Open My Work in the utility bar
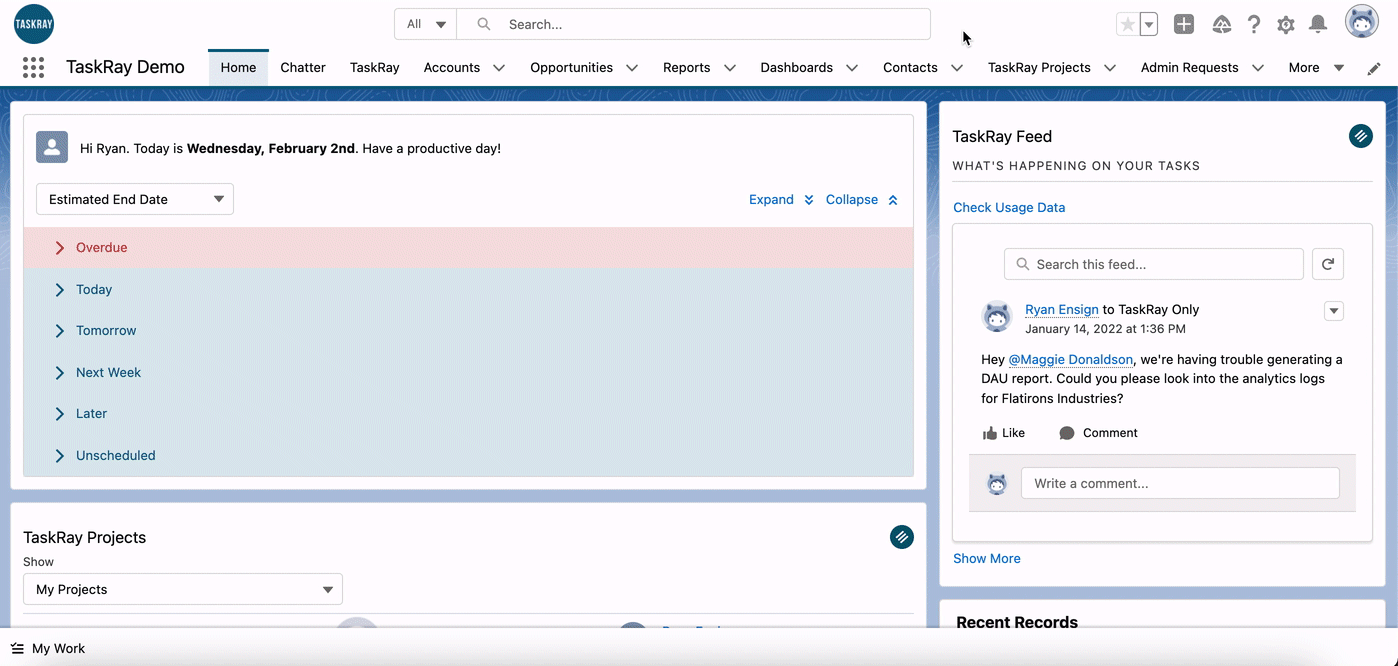The height and width of the screenshot is (666, 1398). coord(48,648)
